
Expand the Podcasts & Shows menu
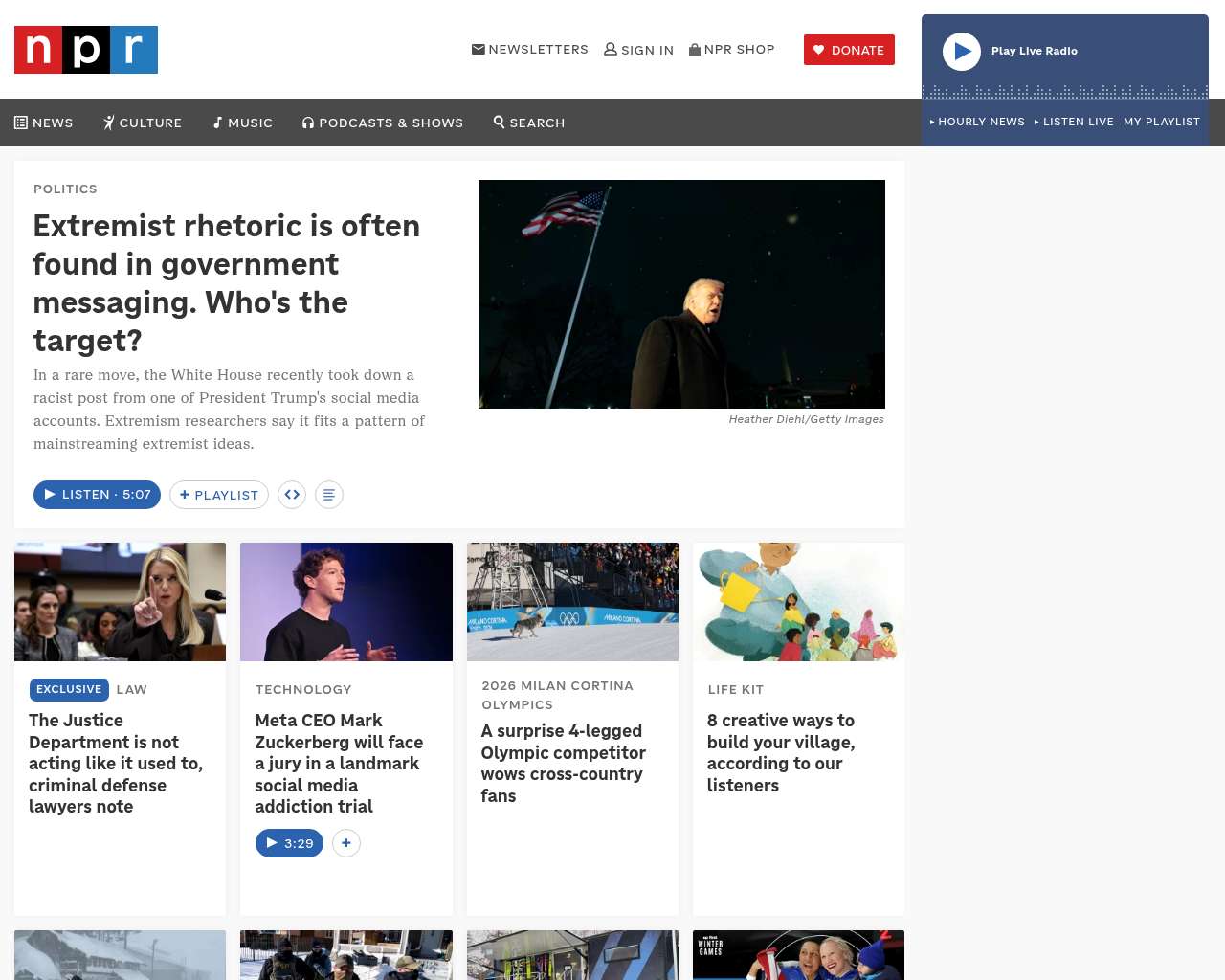(383, 122)
